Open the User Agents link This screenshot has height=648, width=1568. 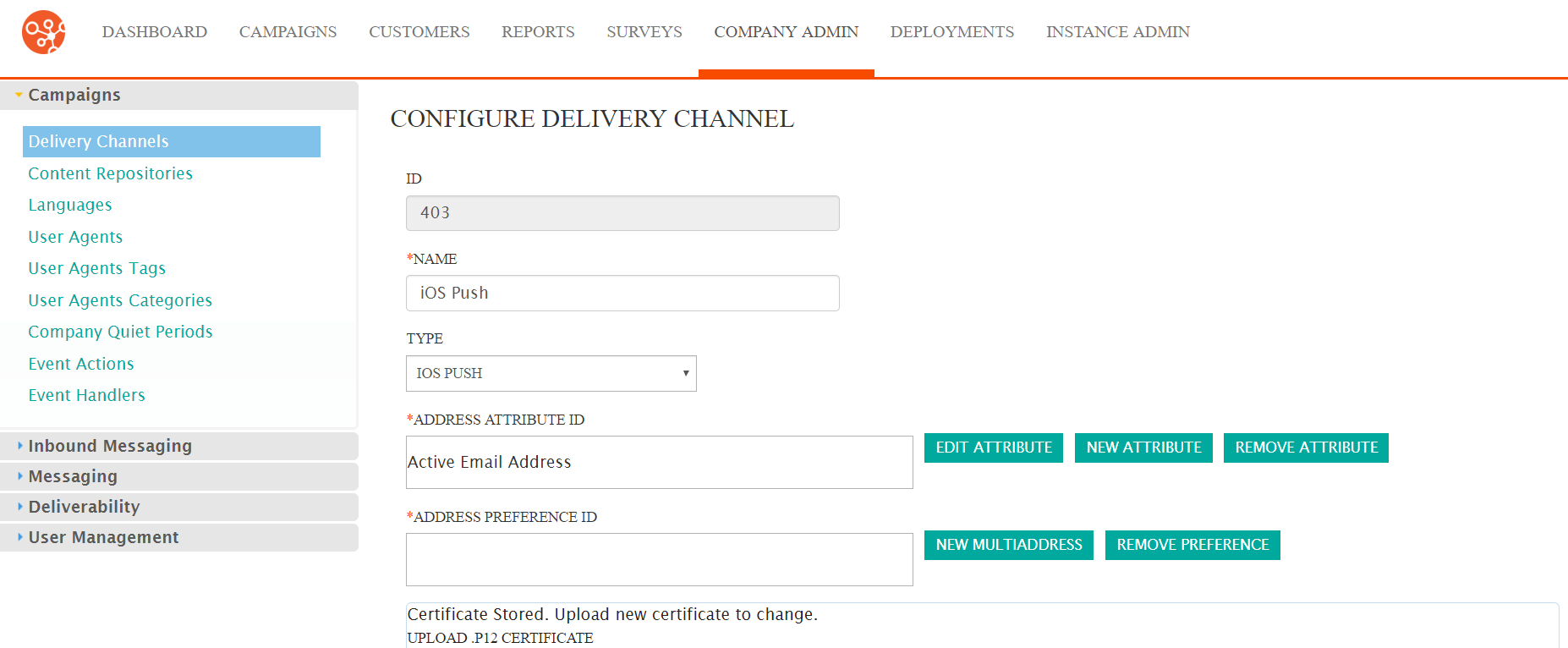click(x=75, y=237)
